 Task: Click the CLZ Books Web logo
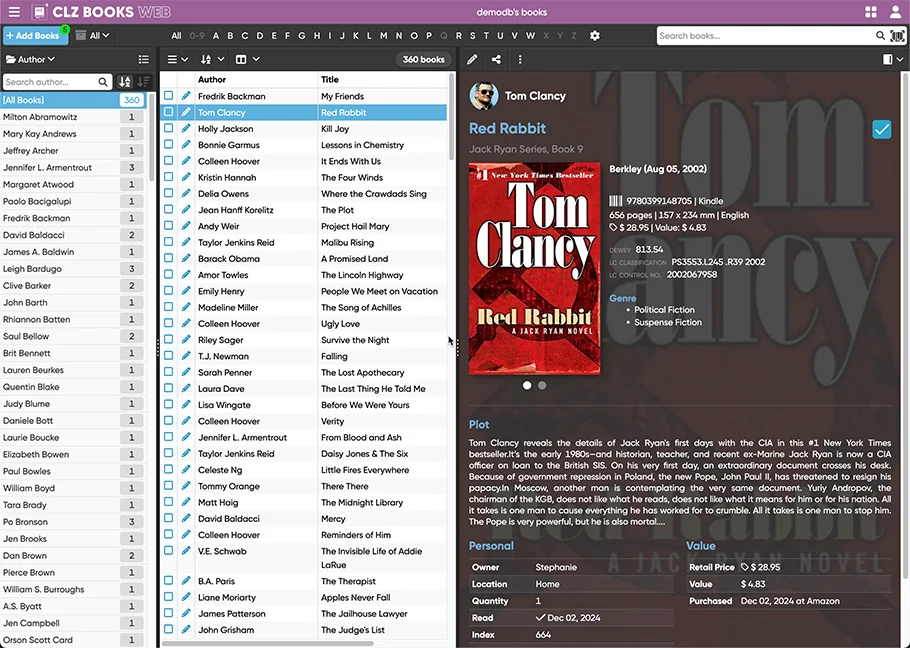click(x=101, y=12)
